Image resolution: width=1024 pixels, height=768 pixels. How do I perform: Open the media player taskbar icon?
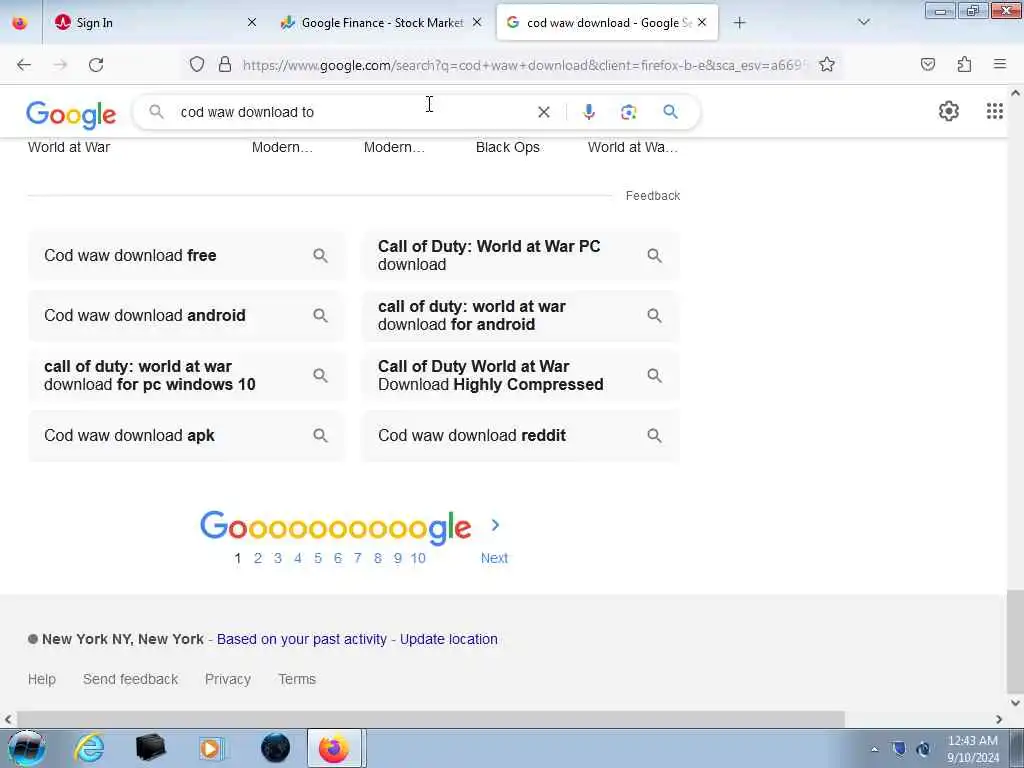(211, 748)
